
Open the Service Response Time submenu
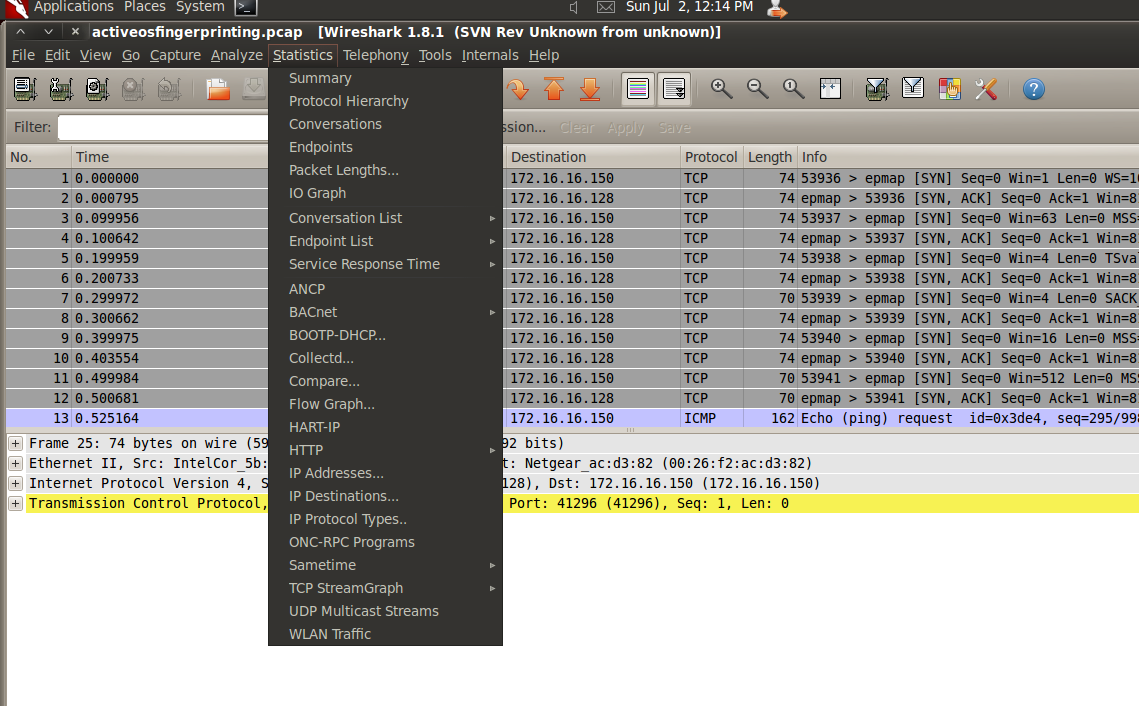pos(385,264)
